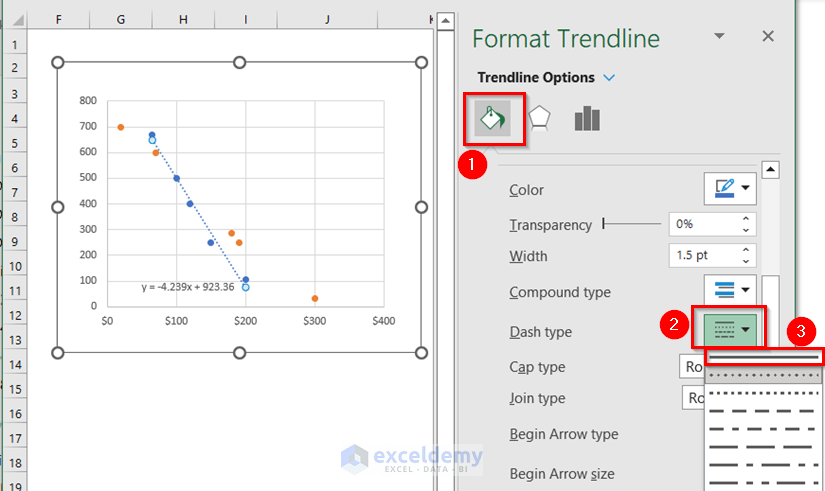
Task: Open the Trendline Options bar-chart icon
Action: 587,119
